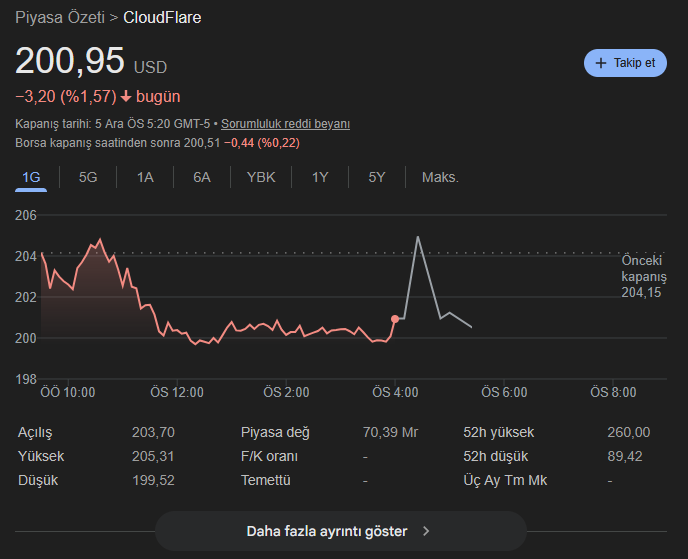Click the Takip et follow button
This screenshot has height=559, width=688.
point(625,62)
